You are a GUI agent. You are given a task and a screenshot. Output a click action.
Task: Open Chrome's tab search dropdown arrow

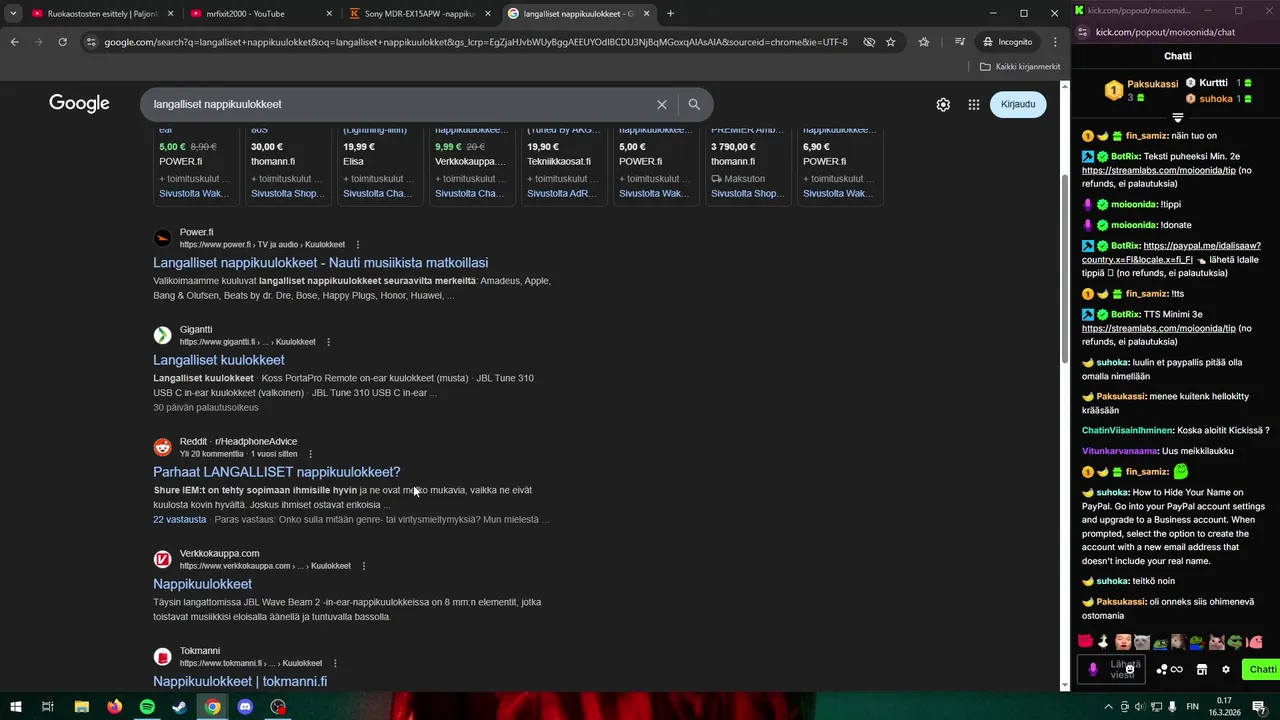[x=13, y=13]
